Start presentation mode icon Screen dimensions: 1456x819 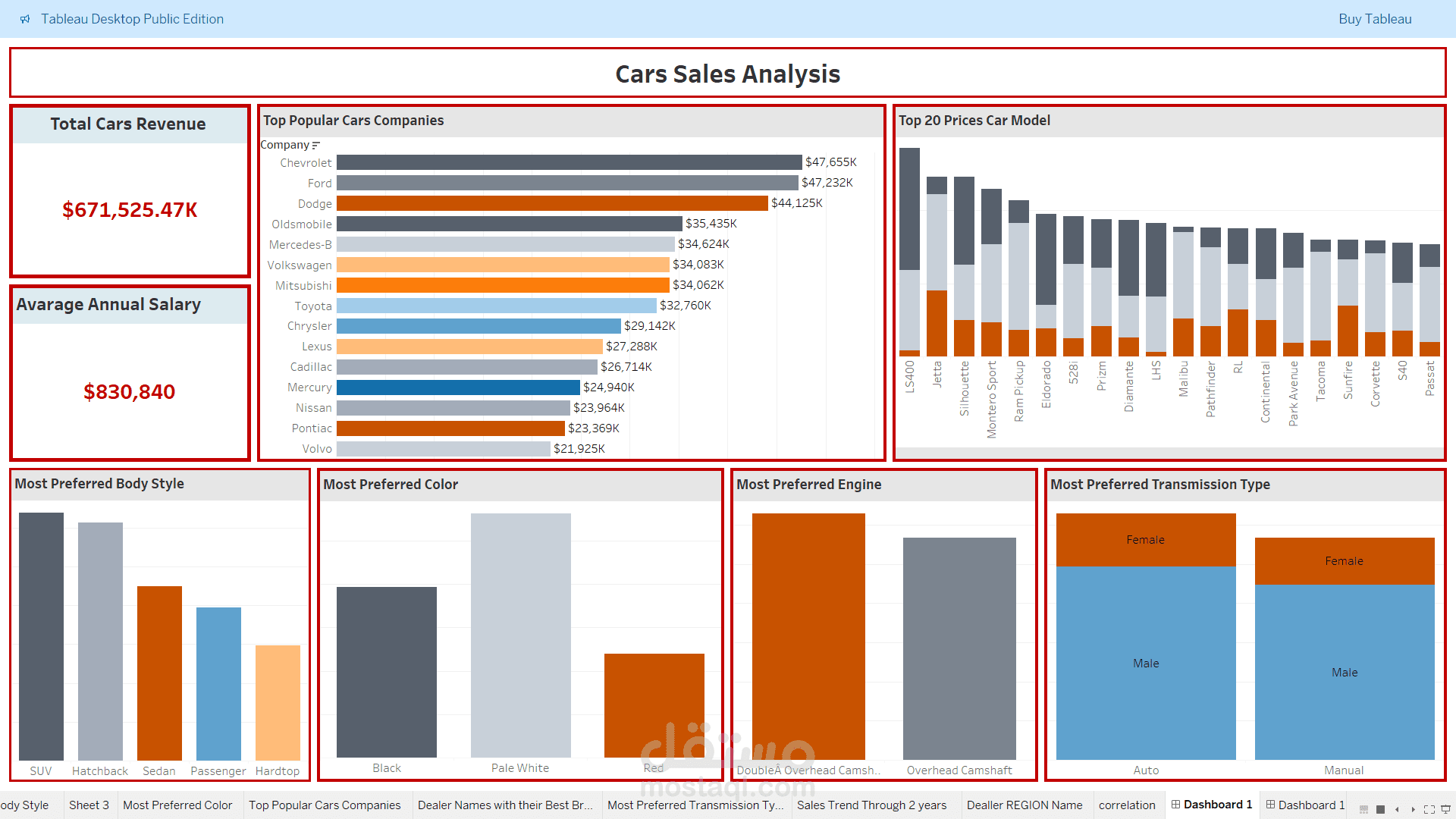coord(1445,809)
